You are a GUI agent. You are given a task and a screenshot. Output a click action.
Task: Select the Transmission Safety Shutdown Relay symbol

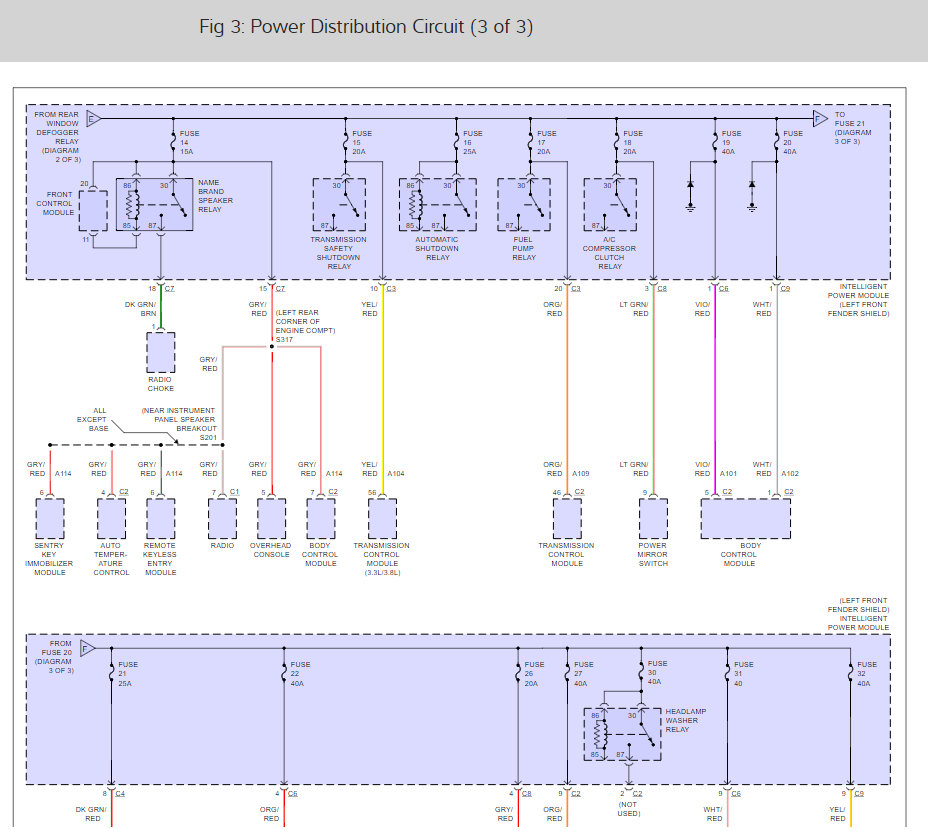coord(339,206)
